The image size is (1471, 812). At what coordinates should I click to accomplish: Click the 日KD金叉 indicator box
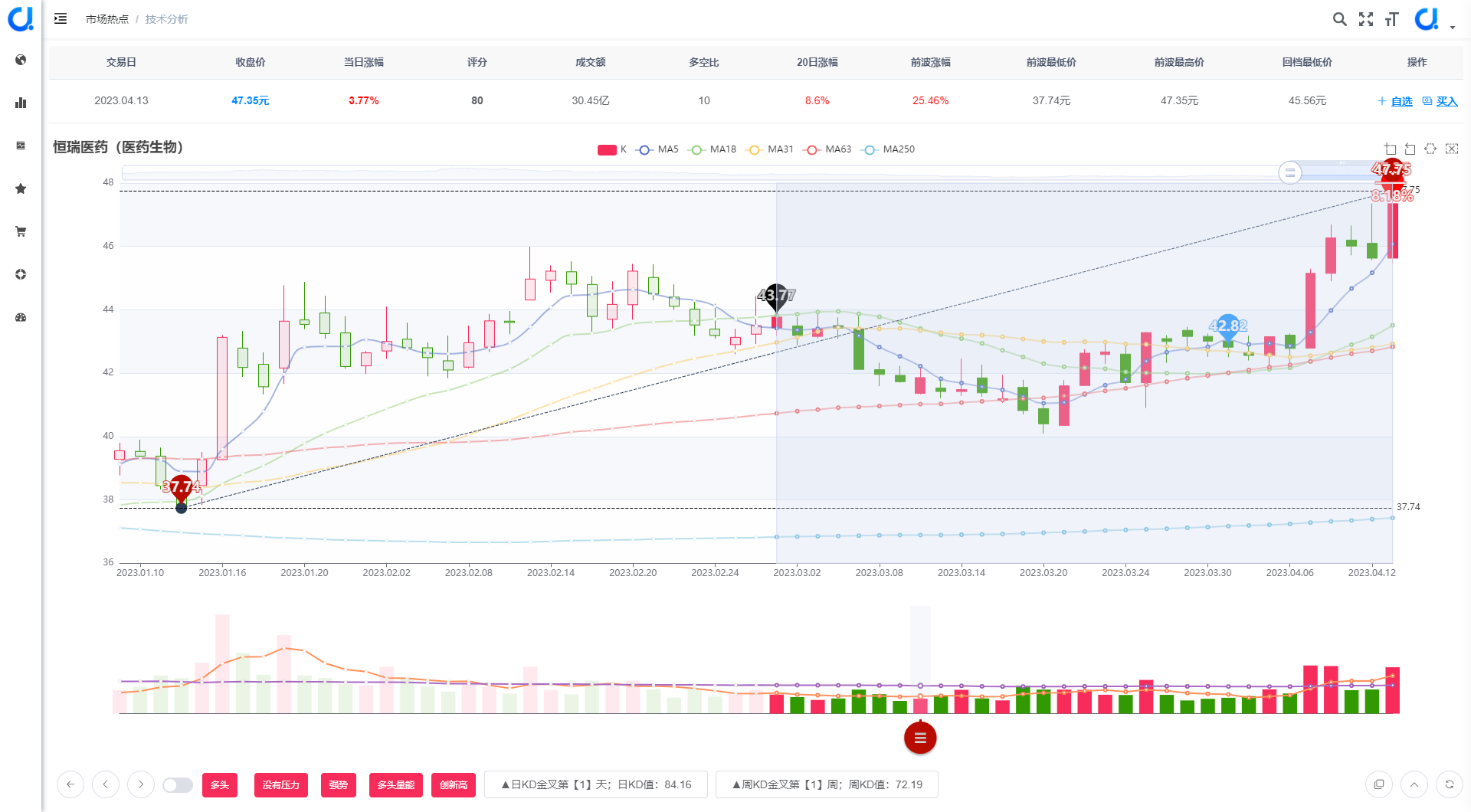[x=596, y=784]
